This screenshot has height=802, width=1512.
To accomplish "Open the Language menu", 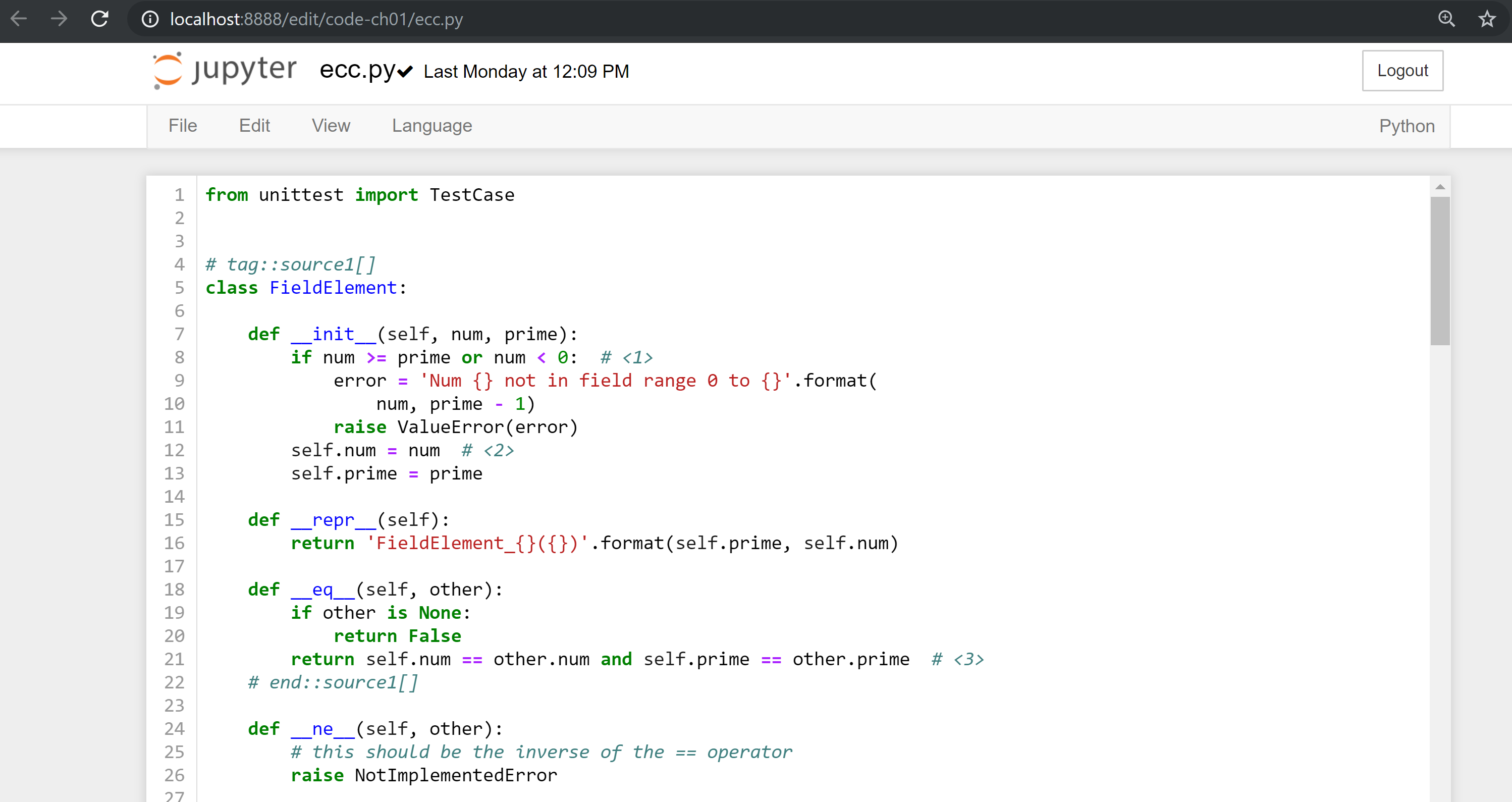I will (x=431, y=126).
